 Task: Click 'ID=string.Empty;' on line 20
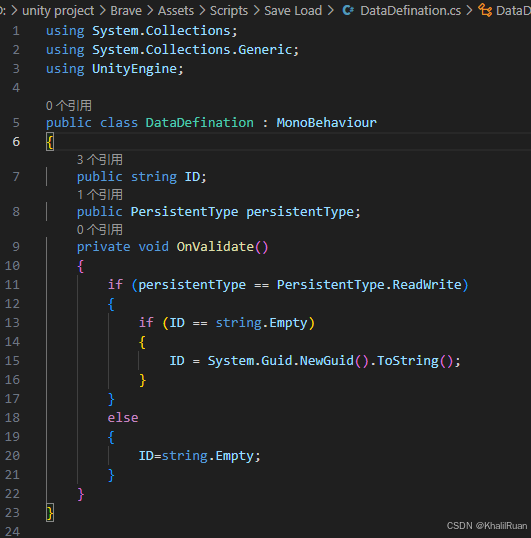point(200,456)
